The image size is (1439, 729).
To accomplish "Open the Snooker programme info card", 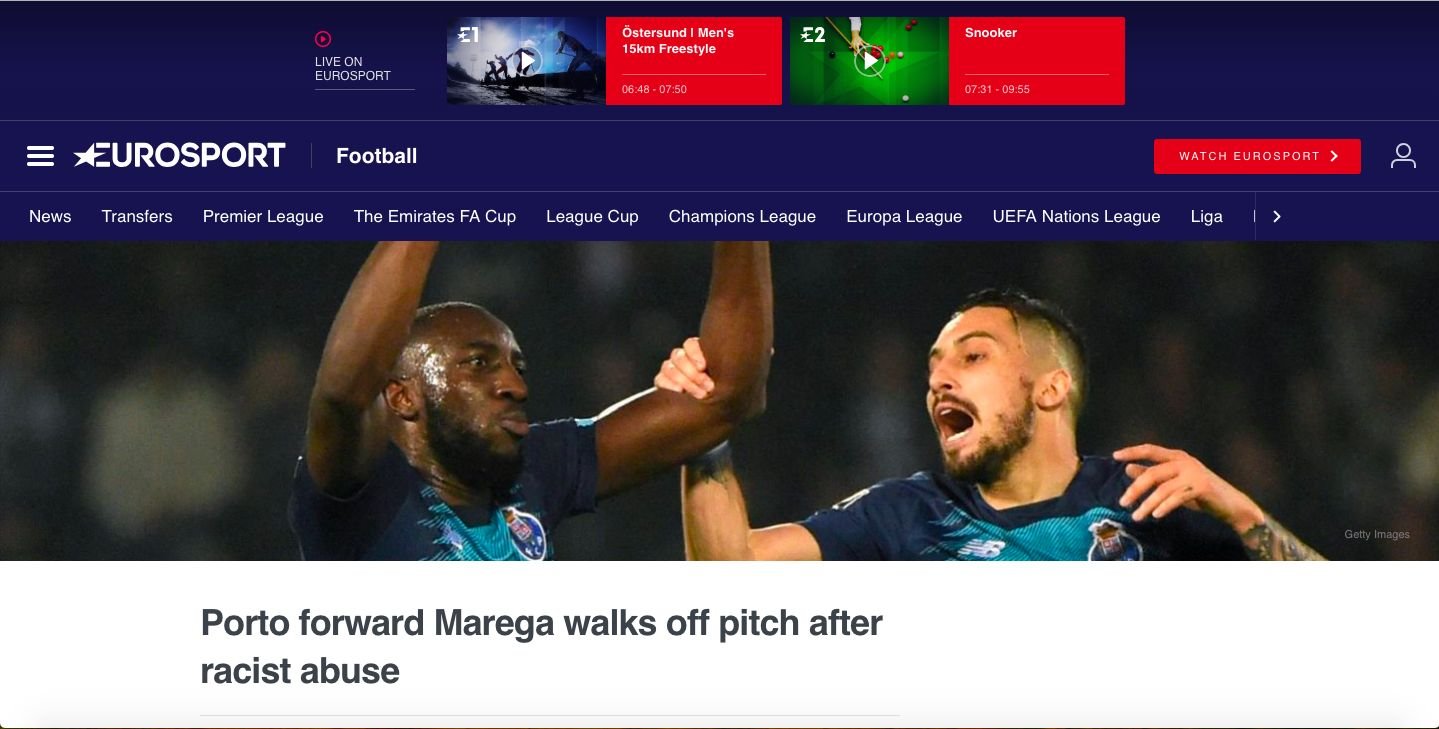I will tap(1037, 61).
